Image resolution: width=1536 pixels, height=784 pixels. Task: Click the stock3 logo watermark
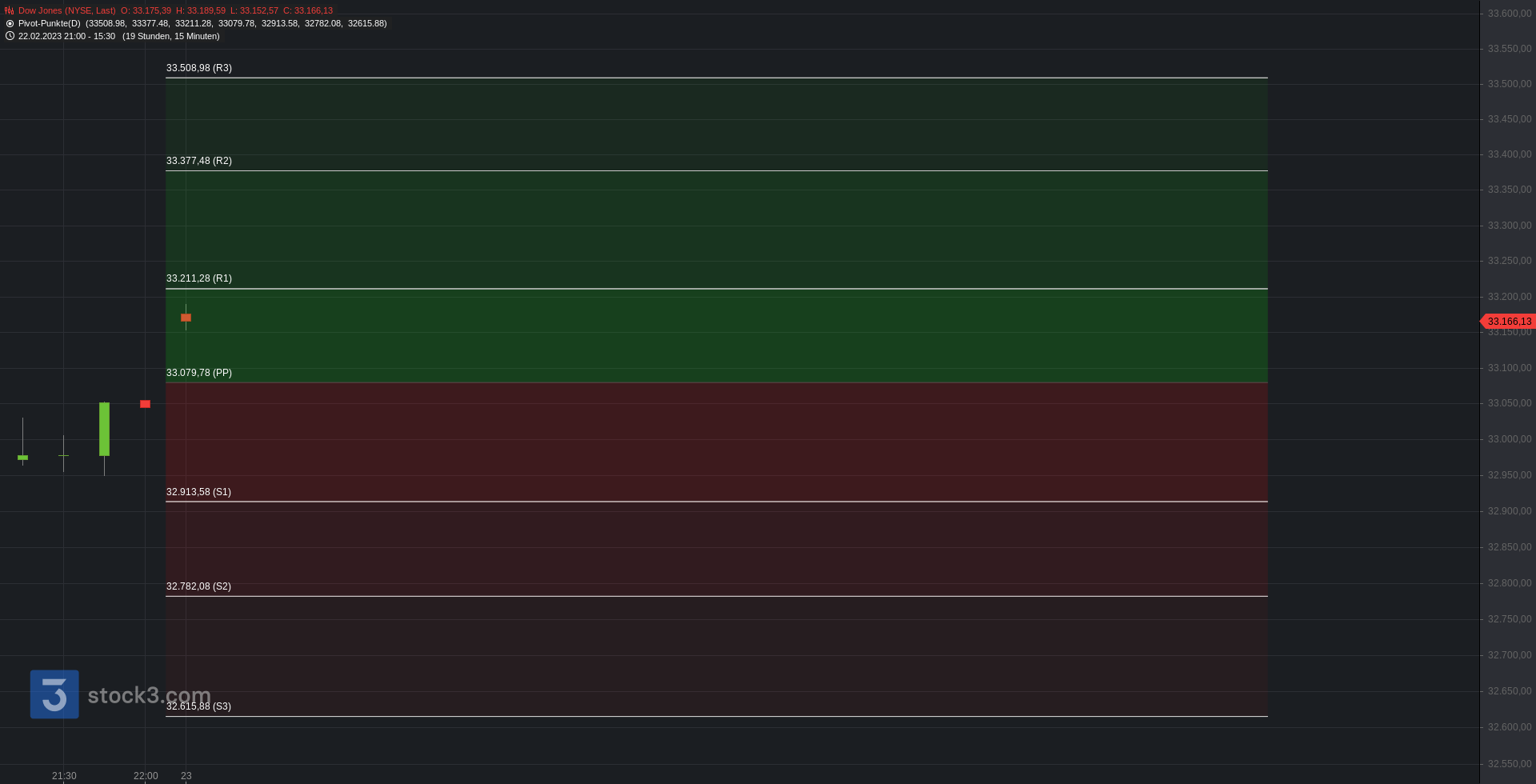point(121,694)
